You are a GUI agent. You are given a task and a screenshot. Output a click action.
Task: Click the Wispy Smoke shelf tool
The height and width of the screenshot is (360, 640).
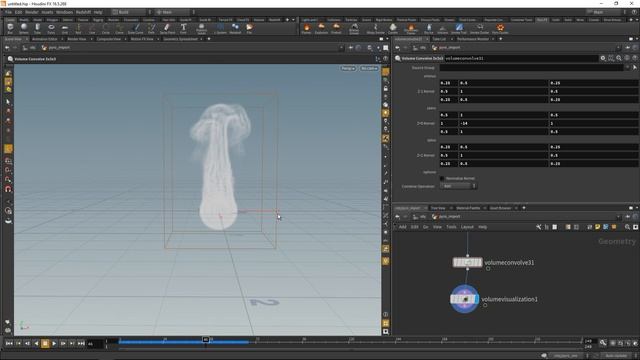pyautogui.click(x=376, y=29)
